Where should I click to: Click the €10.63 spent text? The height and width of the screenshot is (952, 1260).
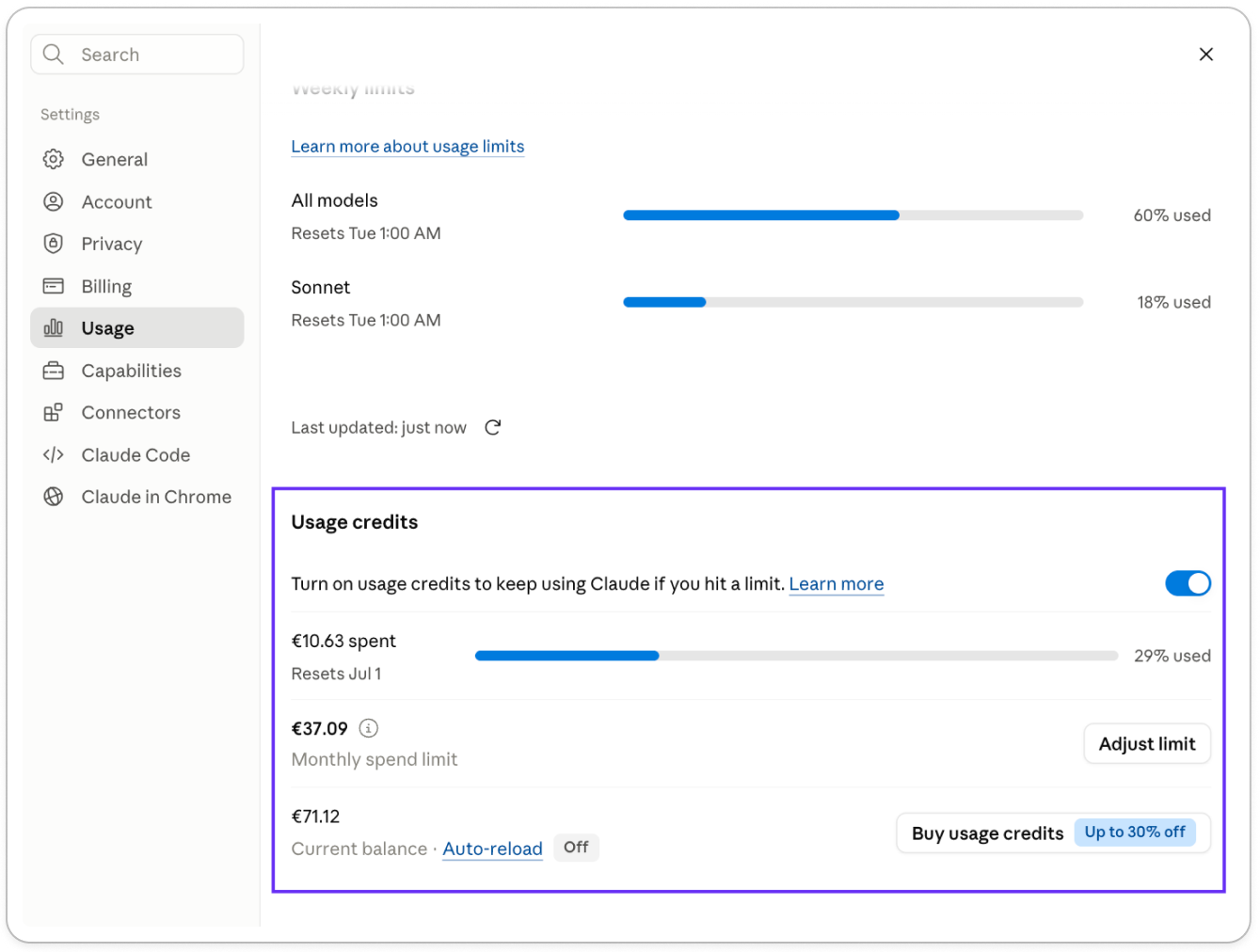point(343,641)
